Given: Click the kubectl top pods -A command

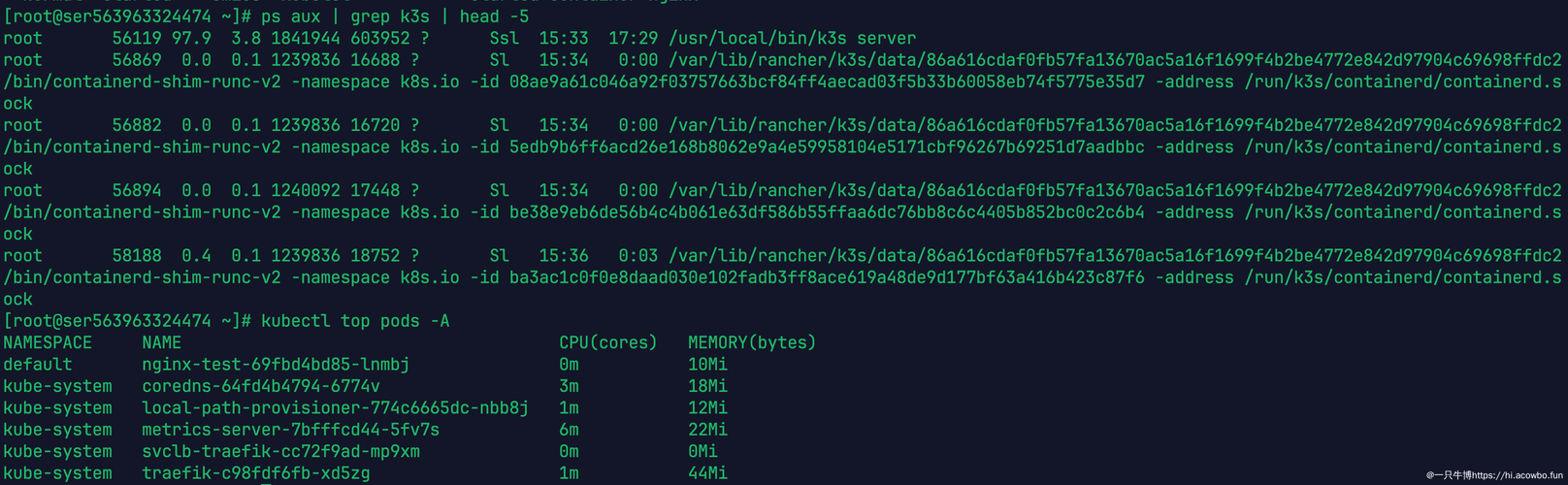Looking at the screenshot, I should (x=355, y=321).
